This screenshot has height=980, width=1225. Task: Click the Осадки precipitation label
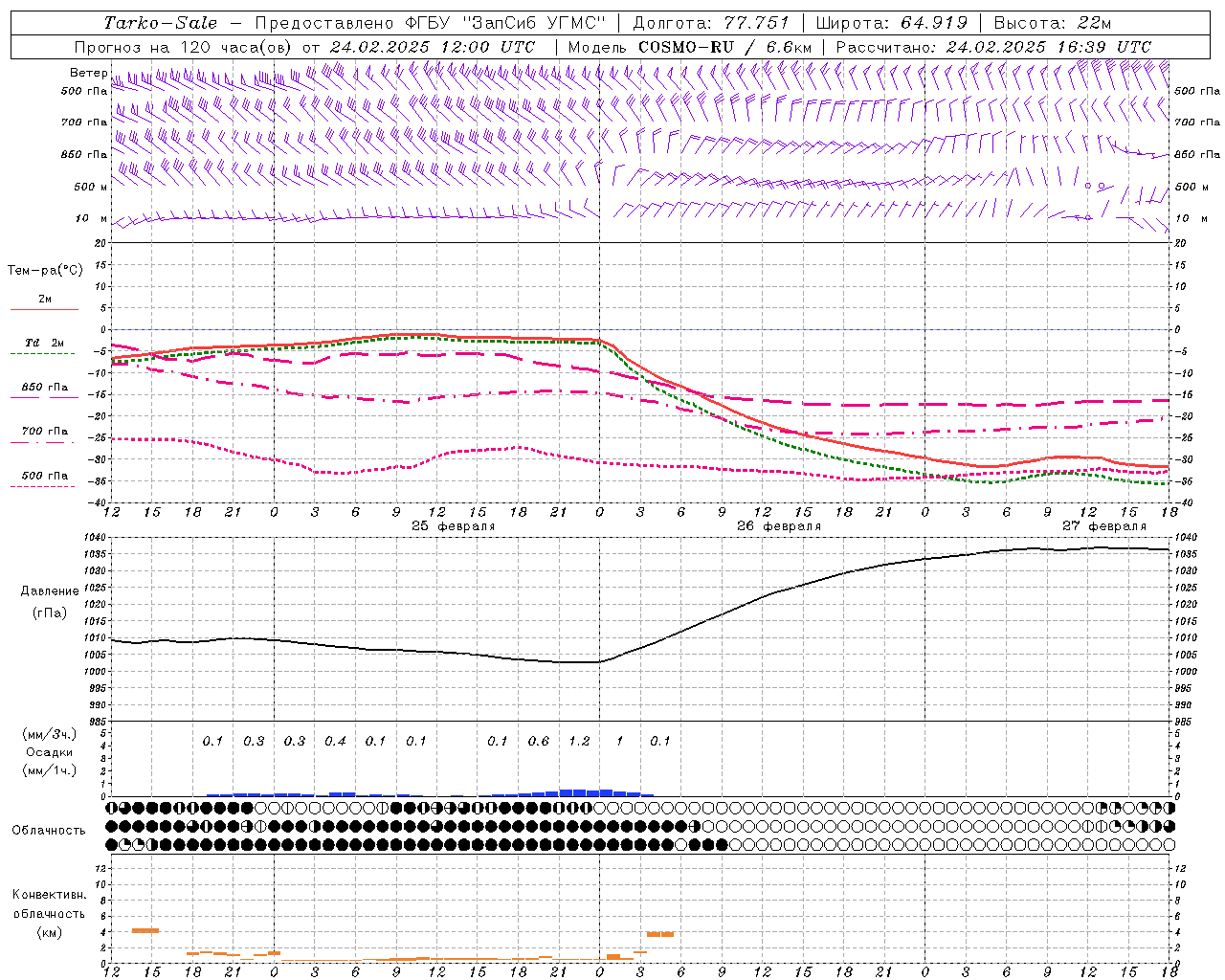(49, 752)
